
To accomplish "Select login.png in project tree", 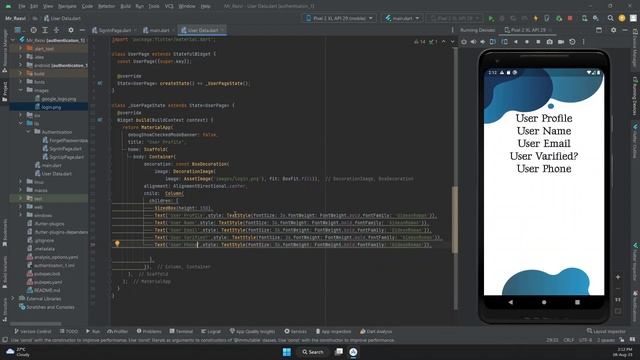I will point(49,107).
